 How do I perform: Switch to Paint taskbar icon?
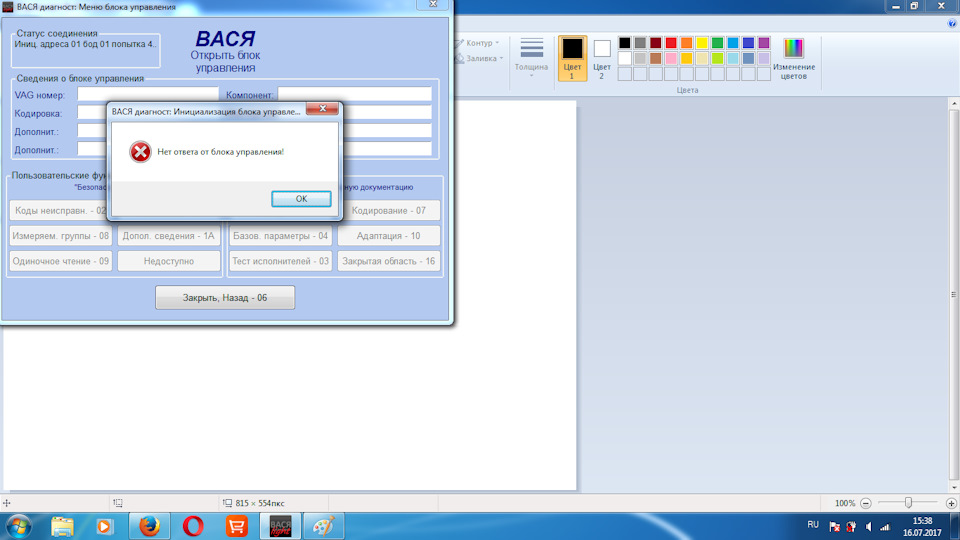click(x=324, y=527)
